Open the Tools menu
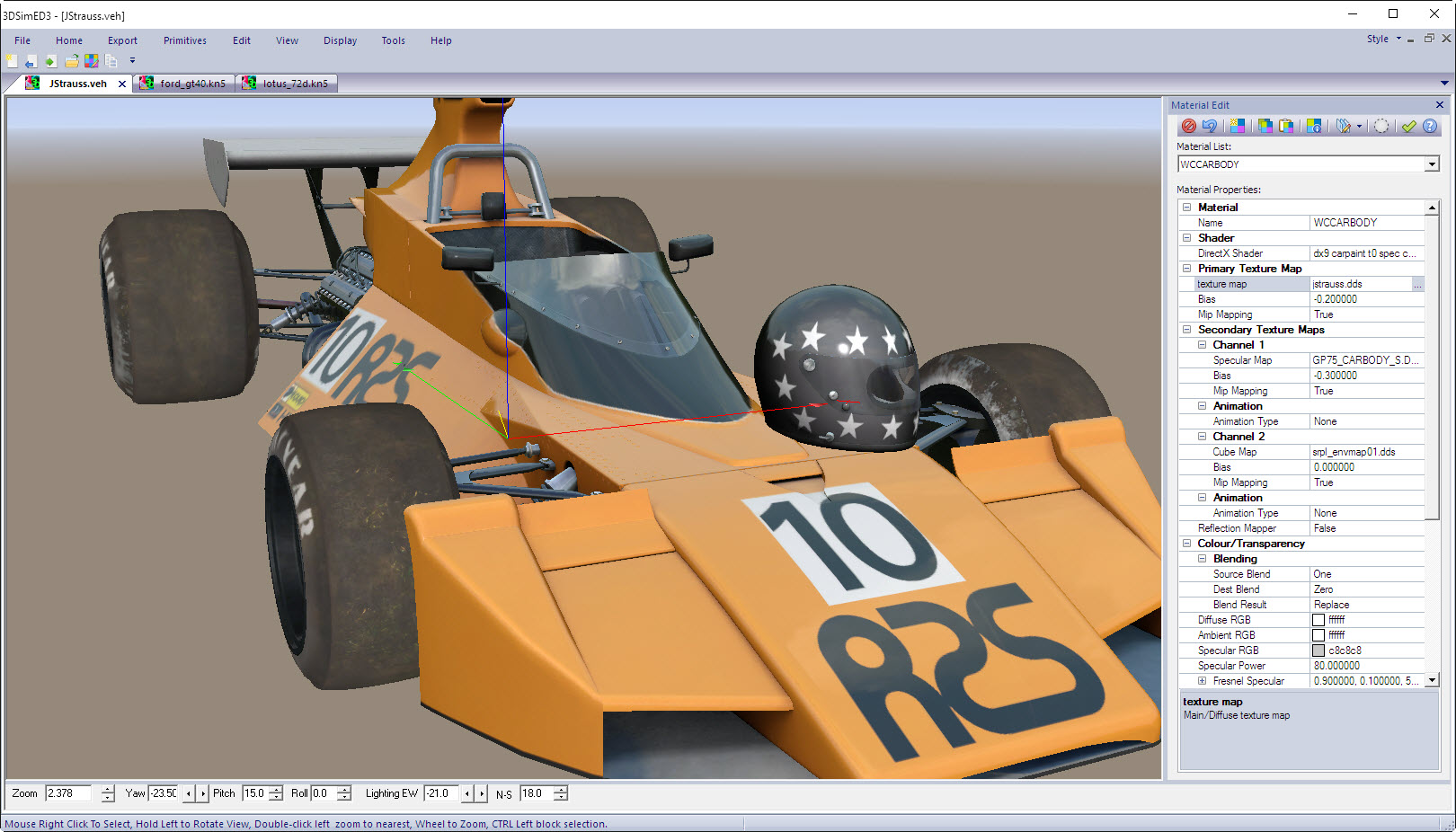The image size is (1456, 832). tap(393, 40)
